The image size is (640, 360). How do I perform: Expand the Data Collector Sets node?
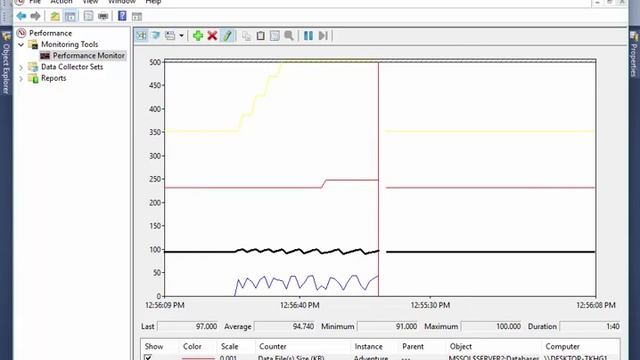(21, 67)
